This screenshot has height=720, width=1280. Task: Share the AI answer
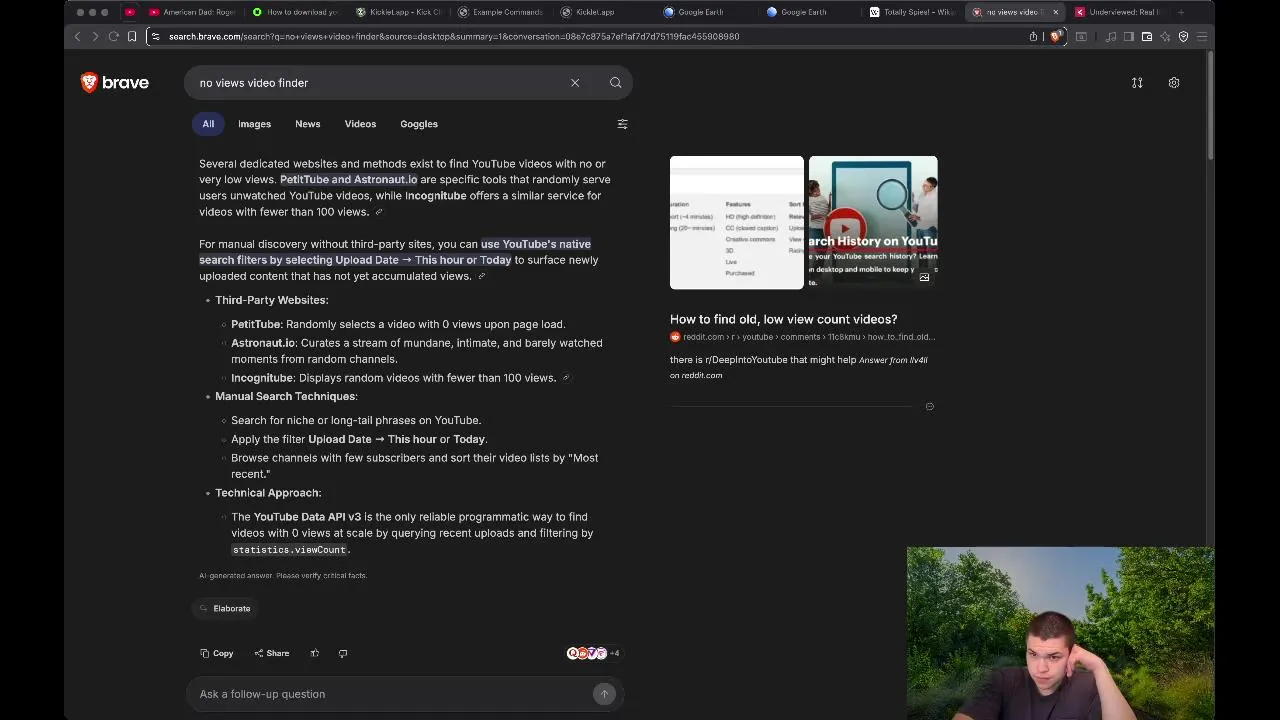(271, 653)
